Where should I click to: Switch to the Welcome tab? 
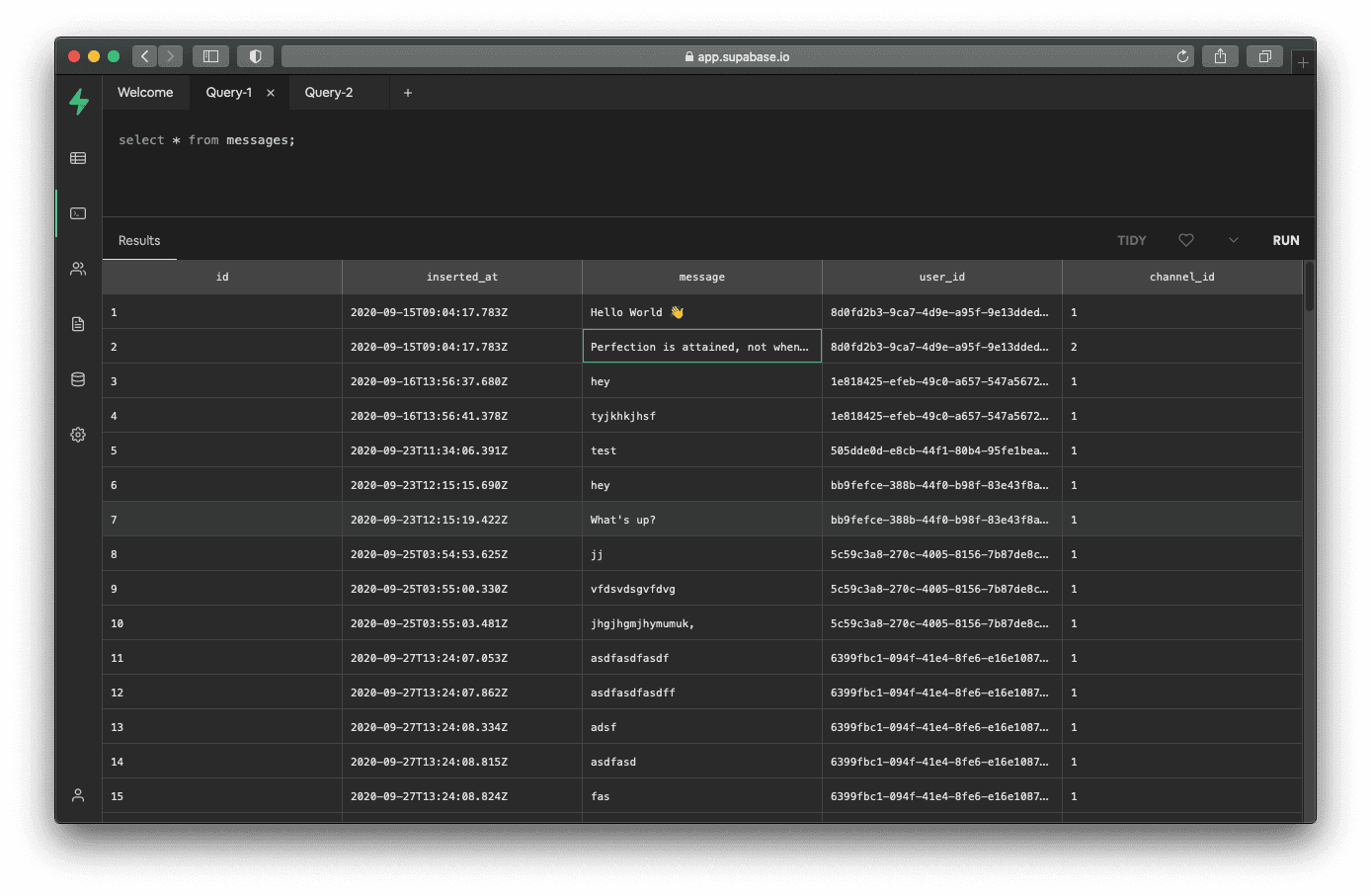pyautogui.click(x=145, y=93)
